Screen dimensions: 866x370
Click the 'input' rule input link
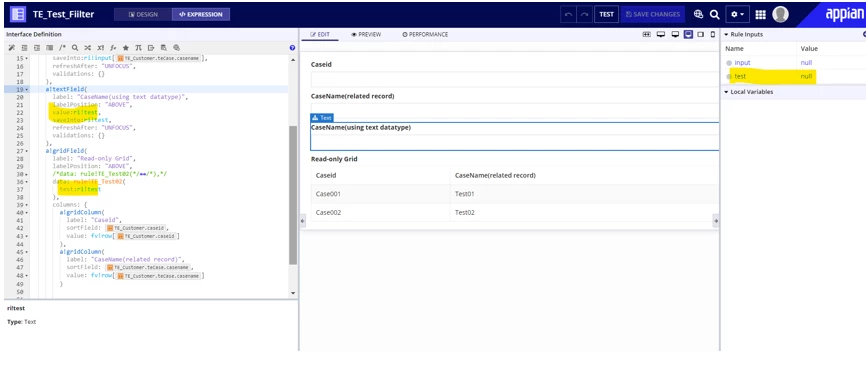tap(742, 63)
